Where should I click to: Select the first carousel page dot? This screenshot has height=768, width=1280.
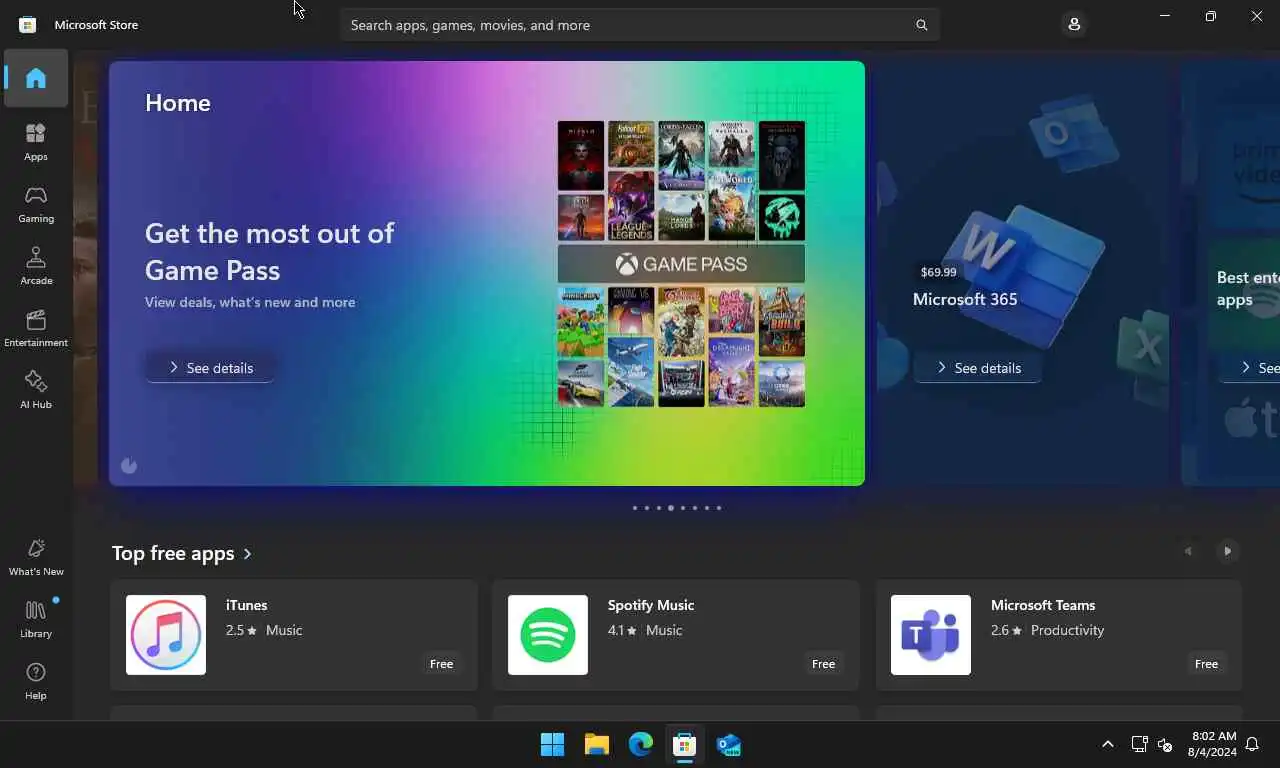tap(634, 508)
